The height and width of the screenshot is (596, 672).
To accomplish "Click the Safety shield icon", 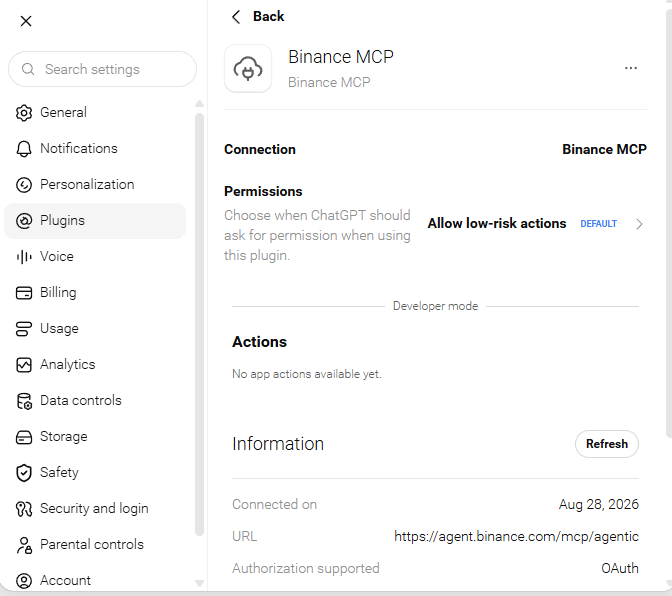I will (x=24, y=473).
